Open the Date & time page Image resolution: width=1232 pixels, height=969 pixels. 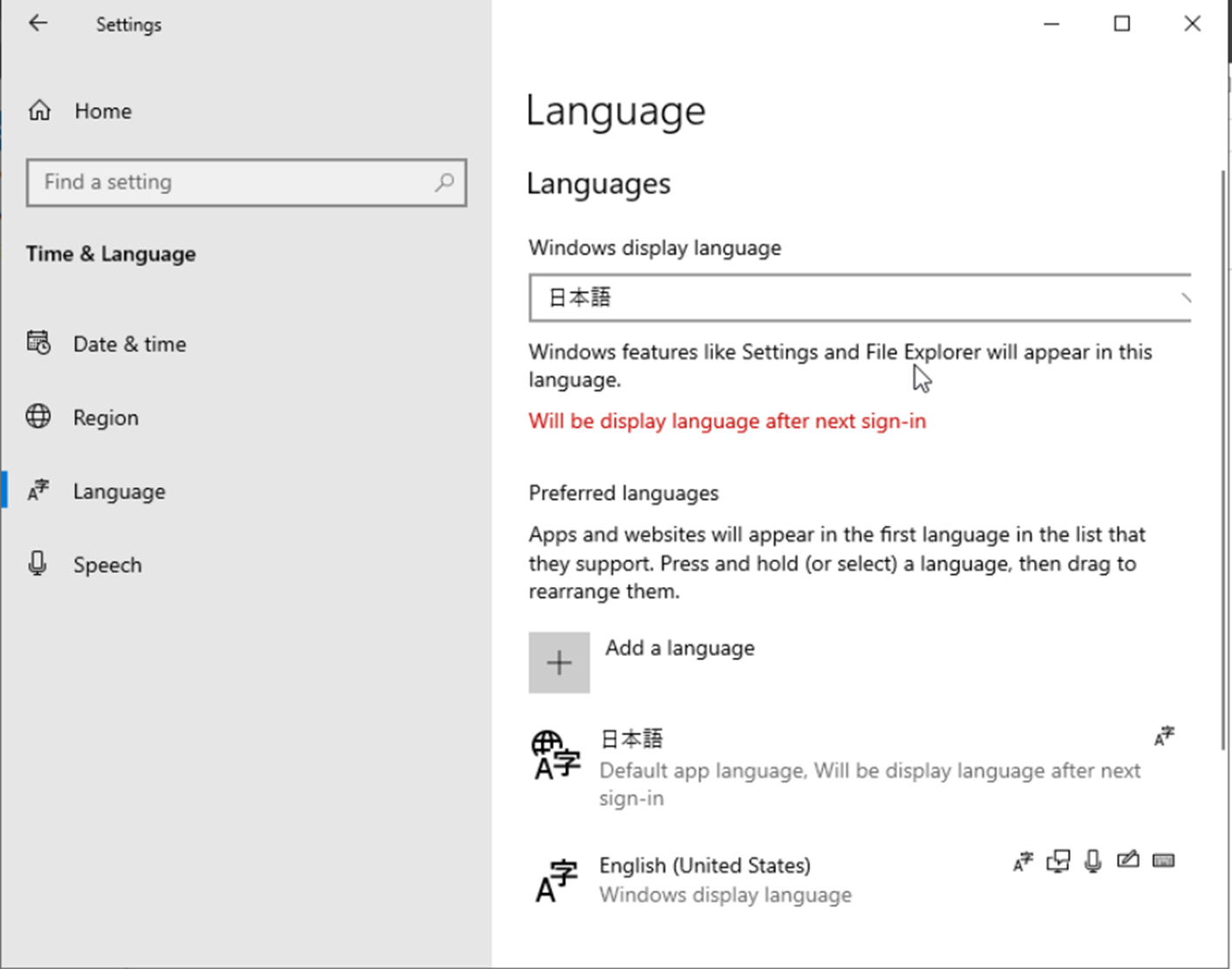point(129,345)
